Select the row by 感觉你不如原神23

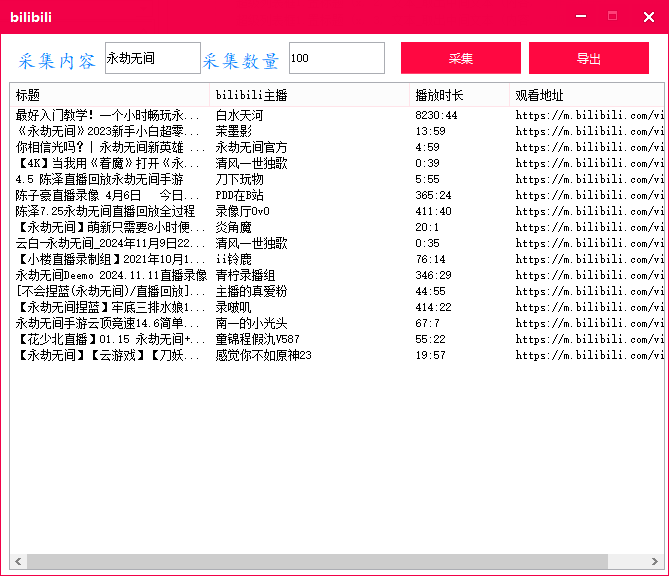click(x=264, y=356)
